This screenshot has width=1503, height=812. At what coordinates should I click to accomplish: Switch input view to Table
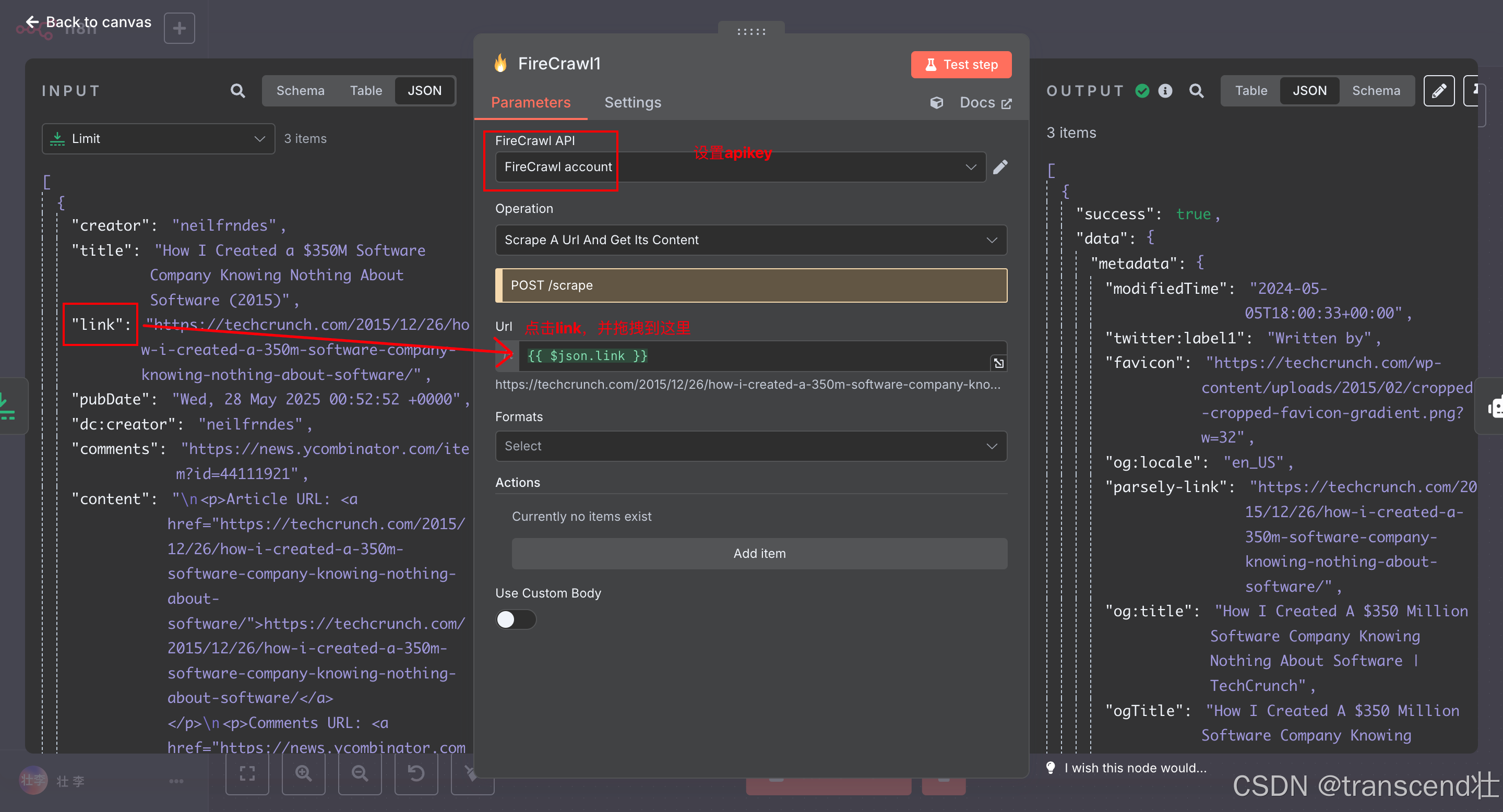pos(366,90)
